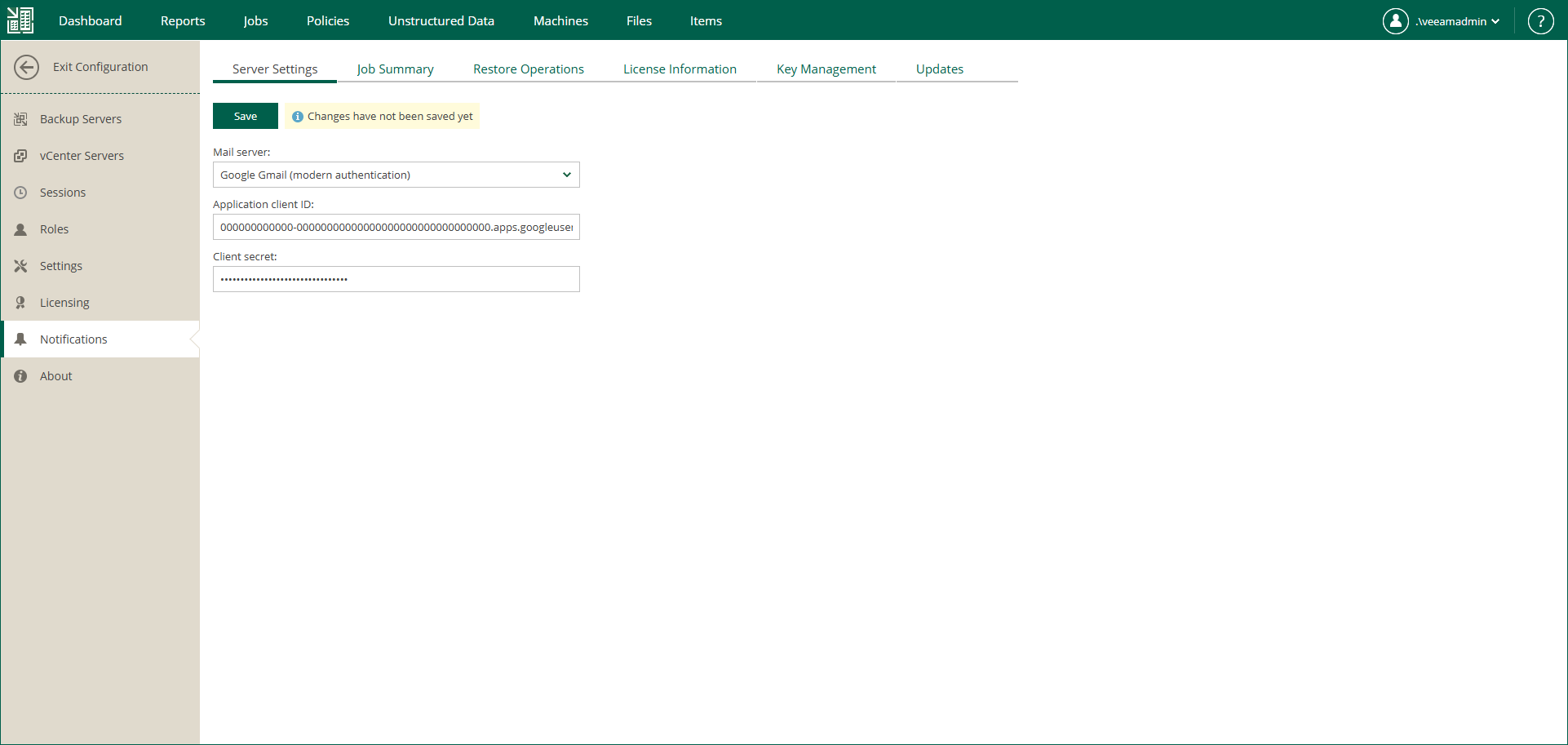This screenshot has height=745, width=1568.
Task: Click the Licensing key icon
Action: (x=21, y=302)
